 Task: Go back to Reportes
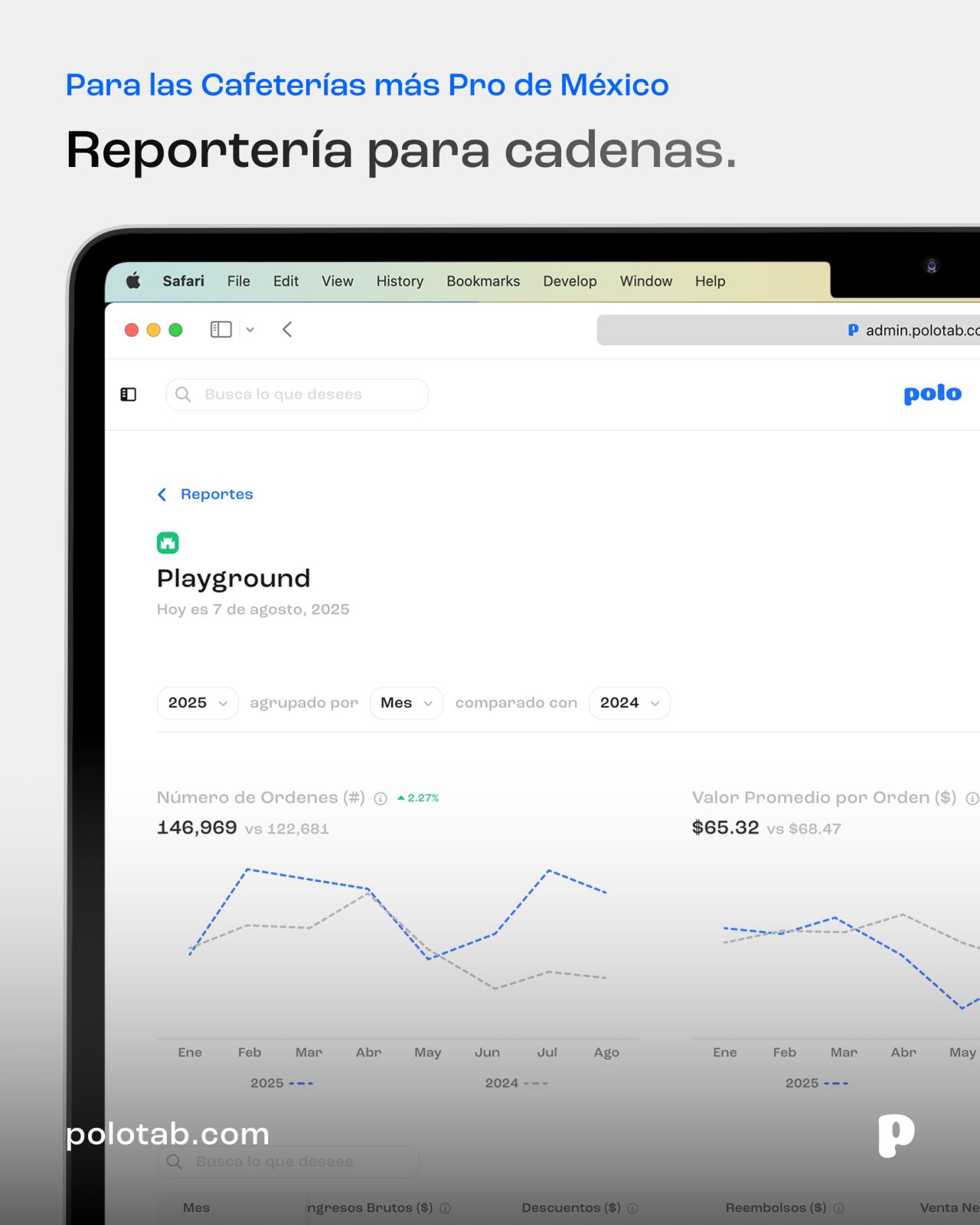(x=217, y=495)
